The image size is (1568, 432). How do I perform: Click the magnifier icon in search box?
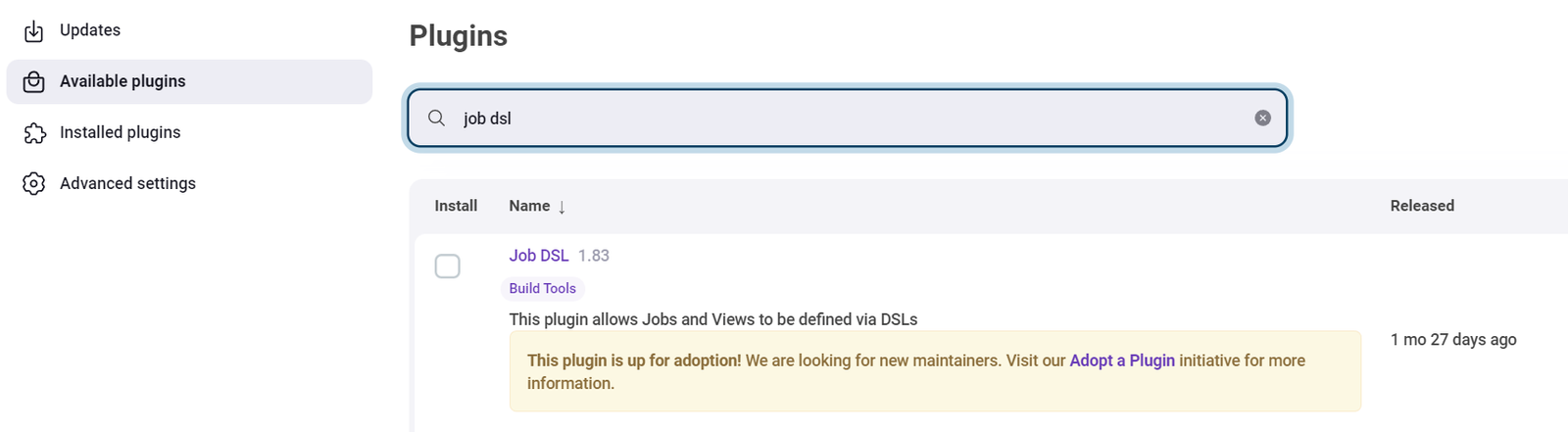(x=437, y=119)
